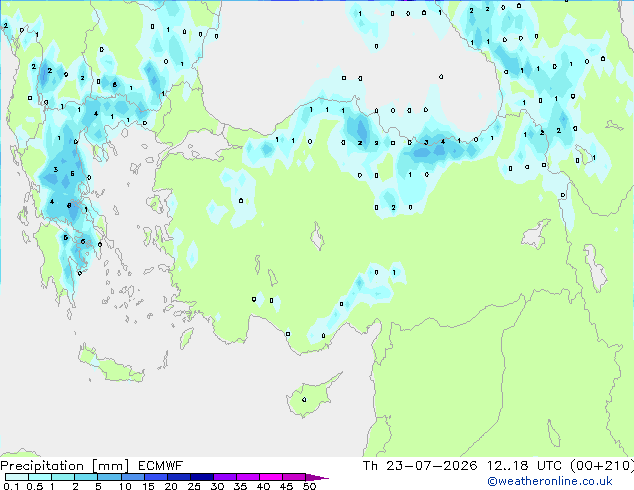
Task: Click the 1–2 mm legend color swatch
Action: click(x=63, y=477)
